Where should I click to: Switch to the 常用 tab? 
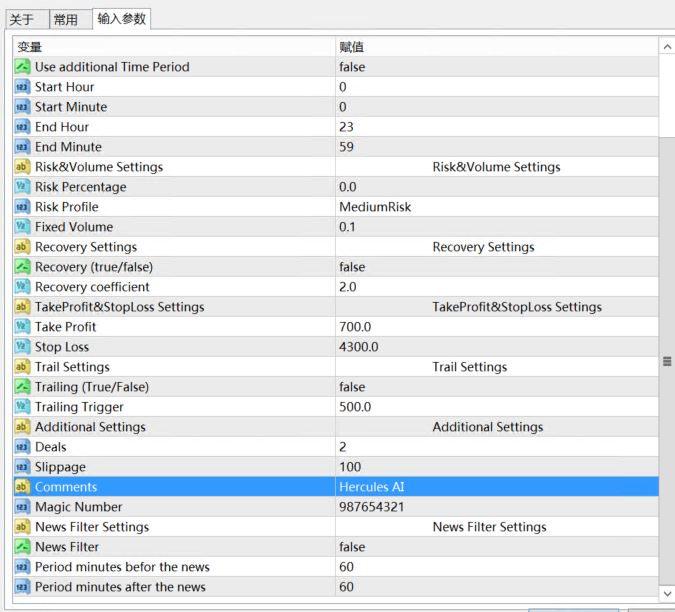[x=70, y=19]
